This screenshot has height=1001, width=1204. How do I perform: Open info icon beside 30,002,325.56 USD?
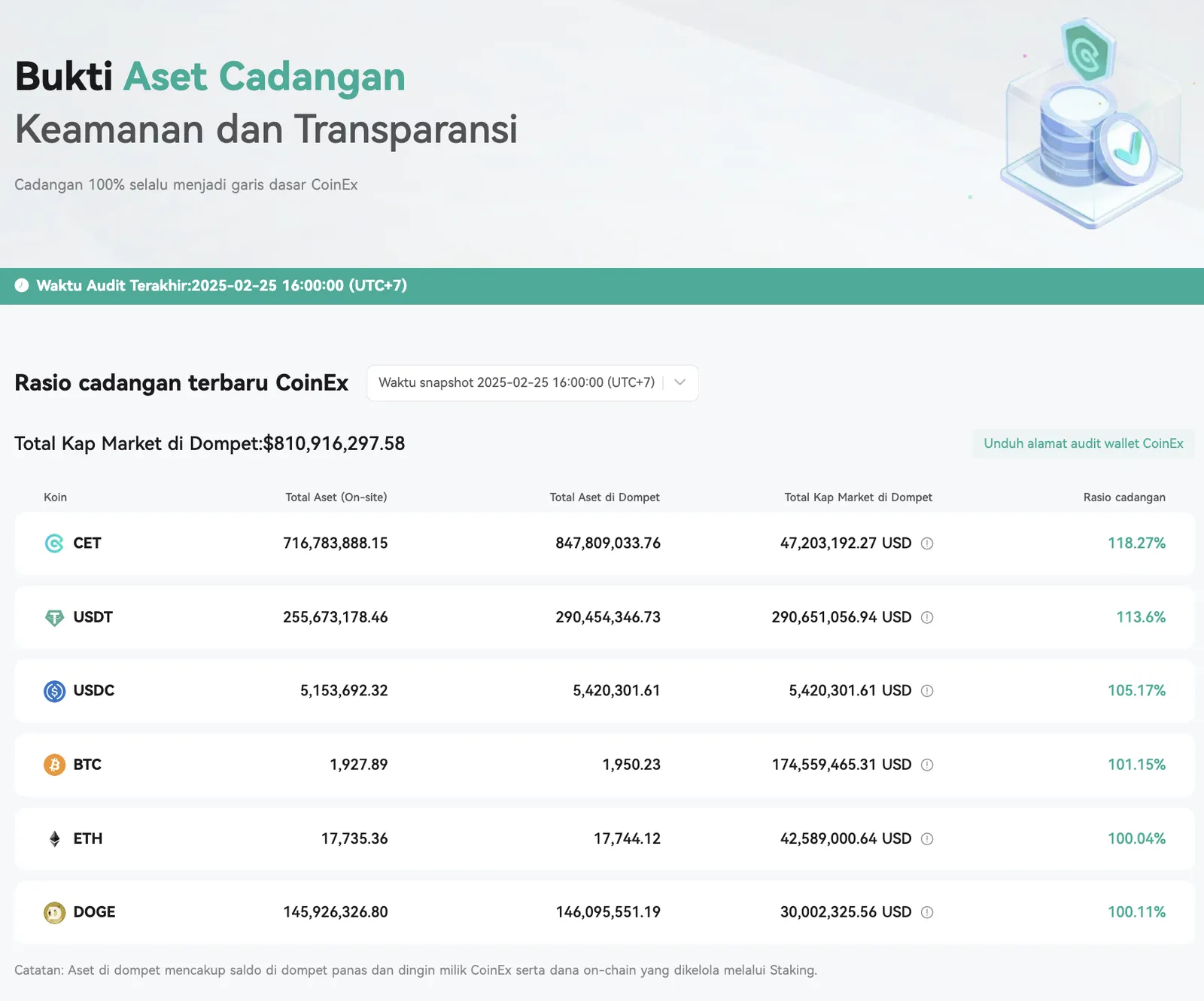pos(927,912)
